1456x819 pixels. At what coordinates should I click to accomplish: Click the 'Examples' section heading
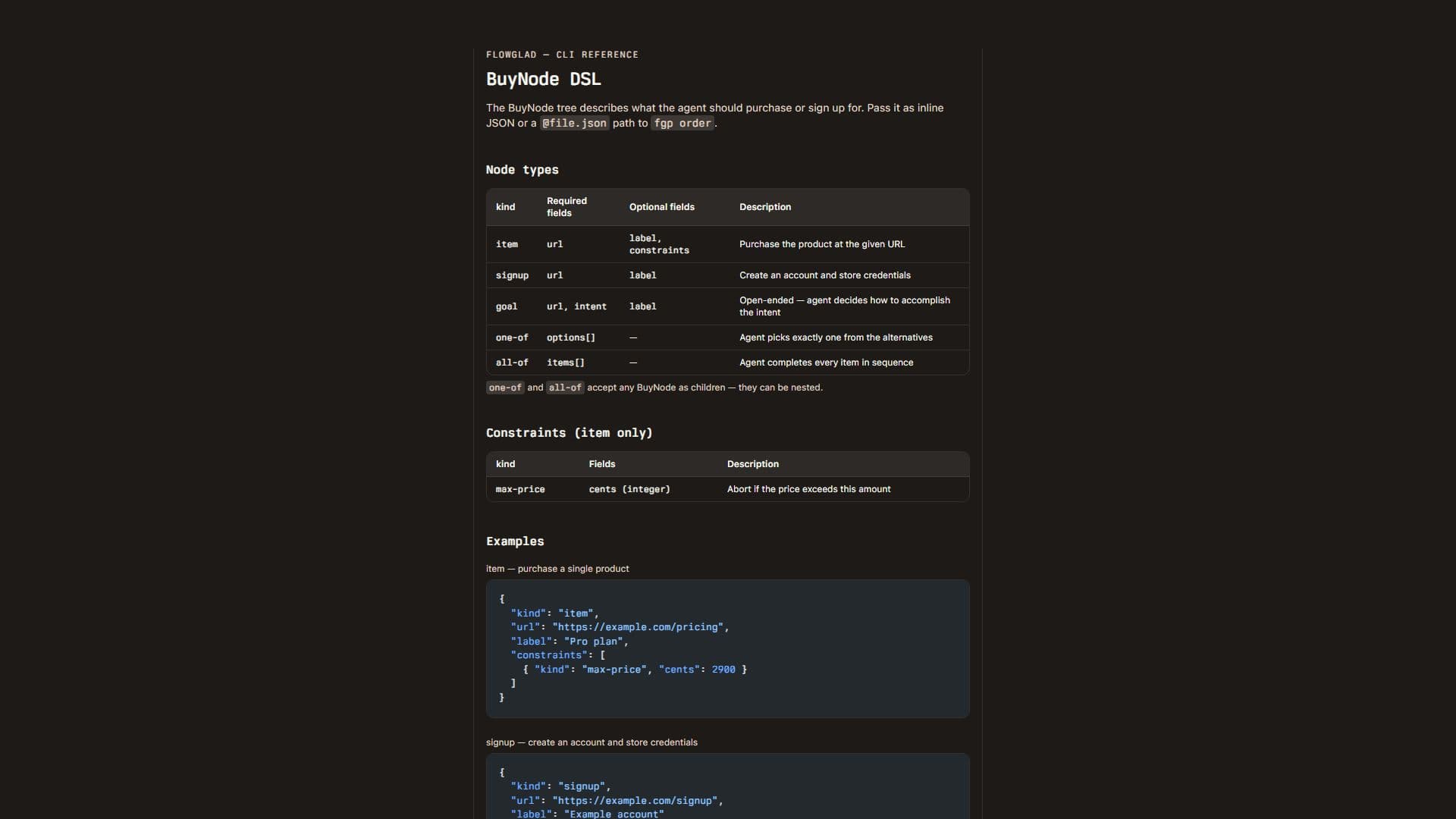(515, 541)
